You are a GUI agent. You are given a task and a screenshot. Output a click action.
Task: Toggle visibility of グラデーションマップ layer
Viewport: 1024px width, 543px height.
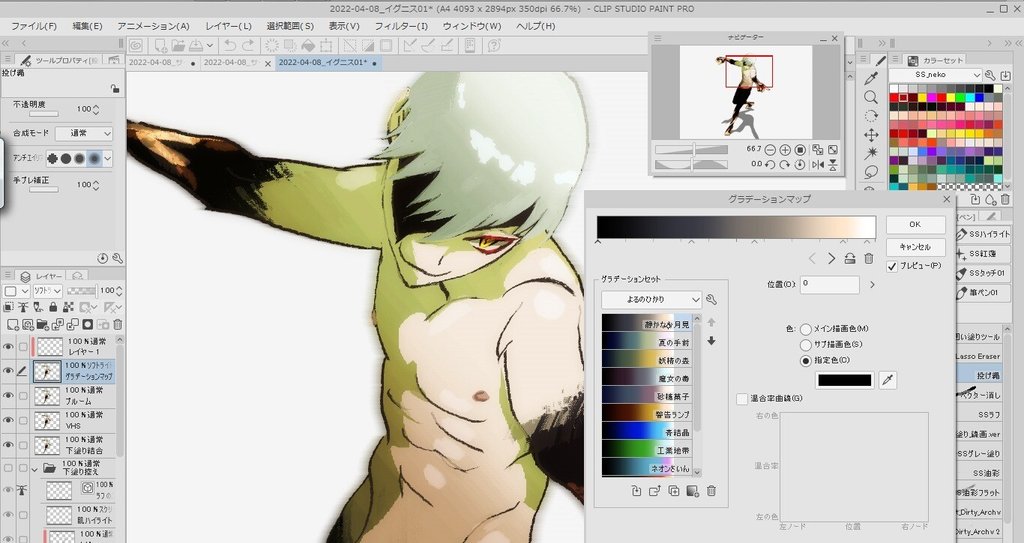8,371
